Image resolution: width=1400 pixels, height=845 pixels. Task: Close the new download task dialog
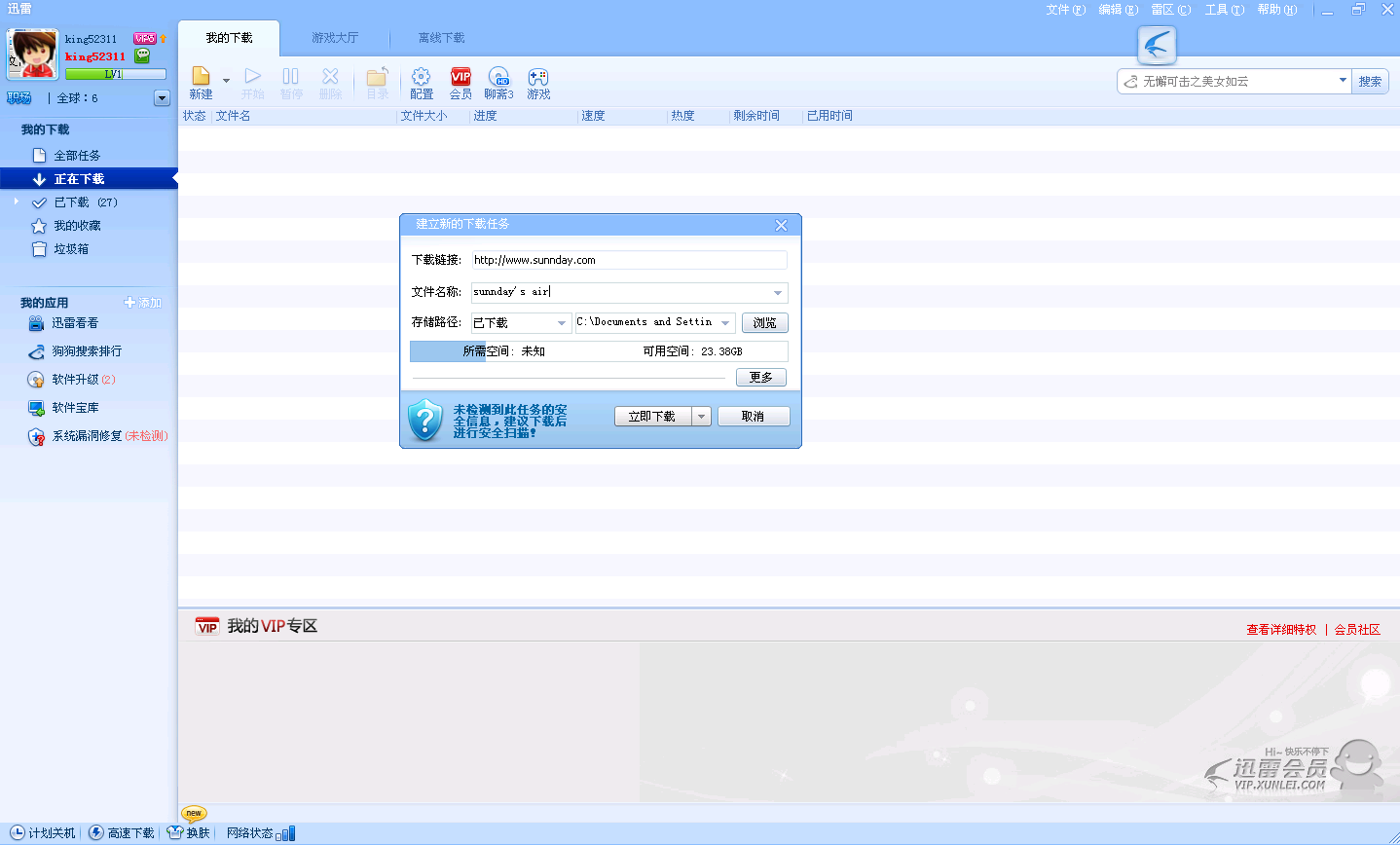click(781, 225)
